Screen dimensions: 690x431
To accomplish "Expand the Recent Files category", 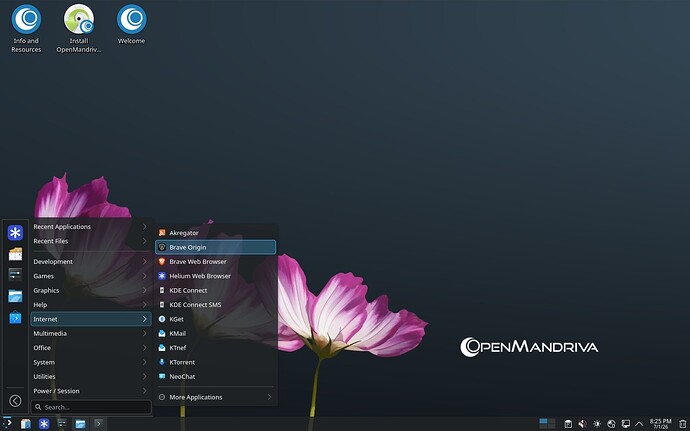I will [91, 241].
